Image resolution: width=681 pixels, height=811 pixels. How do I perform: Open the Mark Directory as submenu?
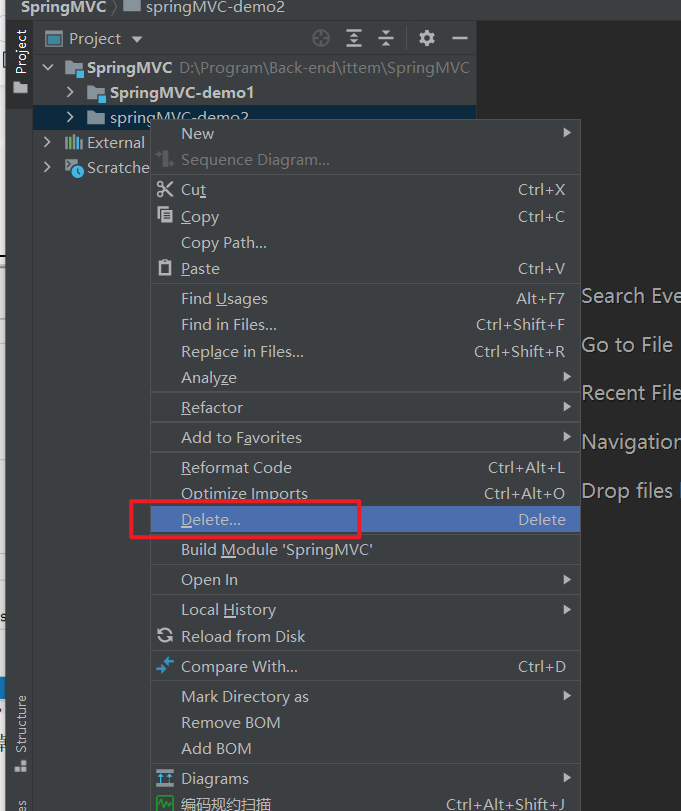(x=365, y=696)
